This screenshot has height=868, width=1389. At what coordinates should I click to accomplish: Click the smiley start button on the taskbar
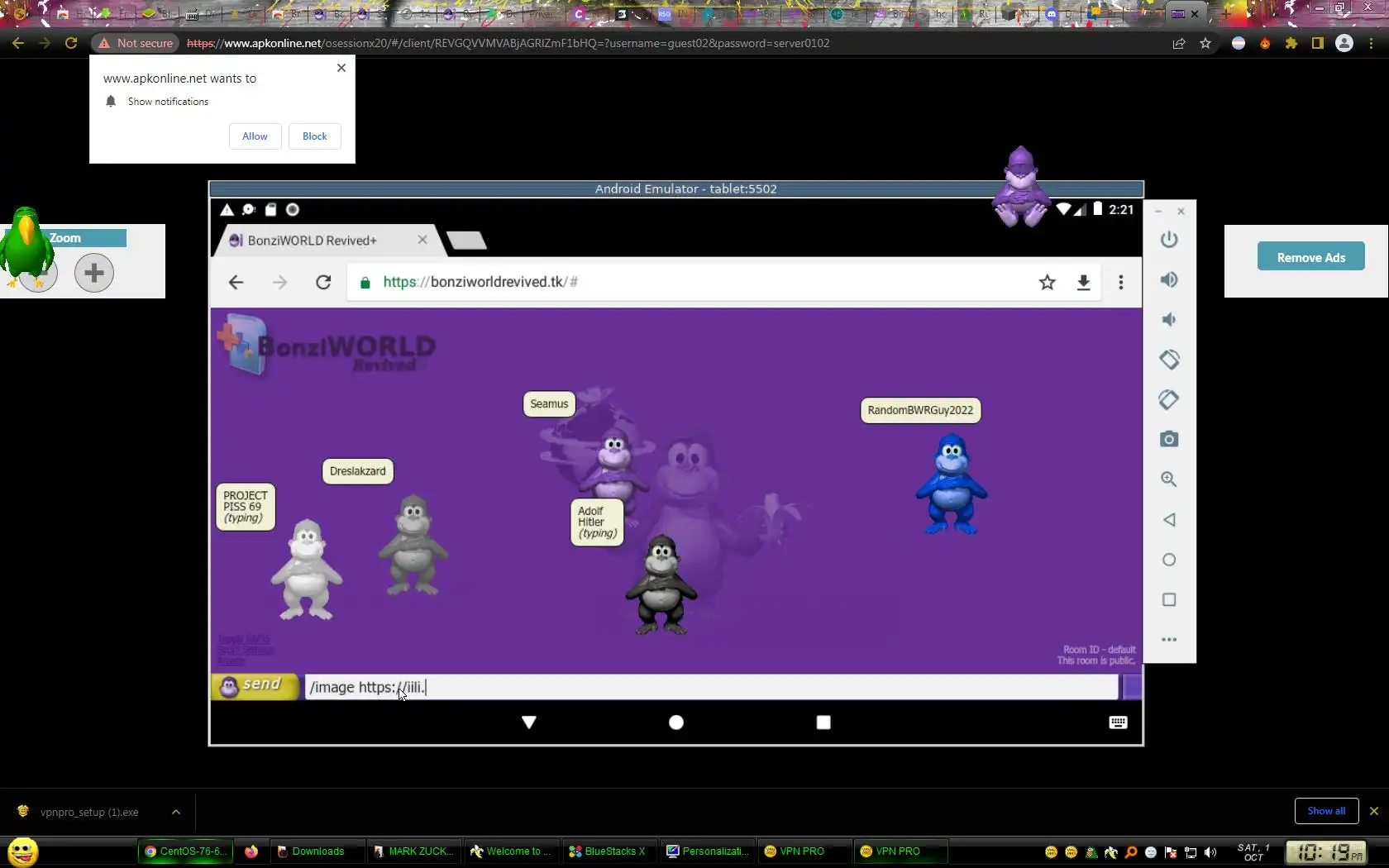click(23, 851)
